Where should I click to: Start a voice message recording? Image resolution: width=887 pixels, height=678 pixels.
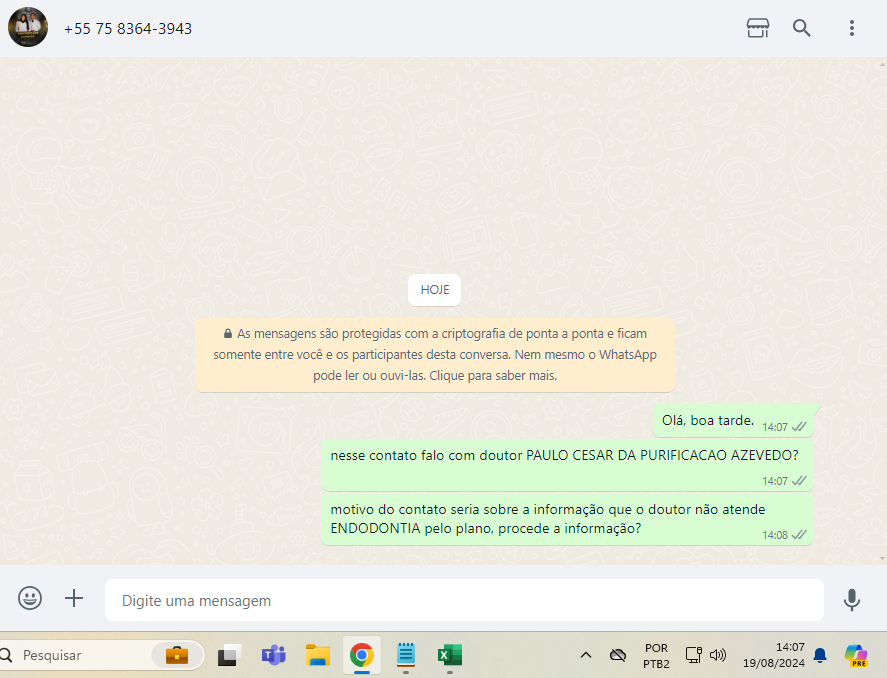(851, 599)
